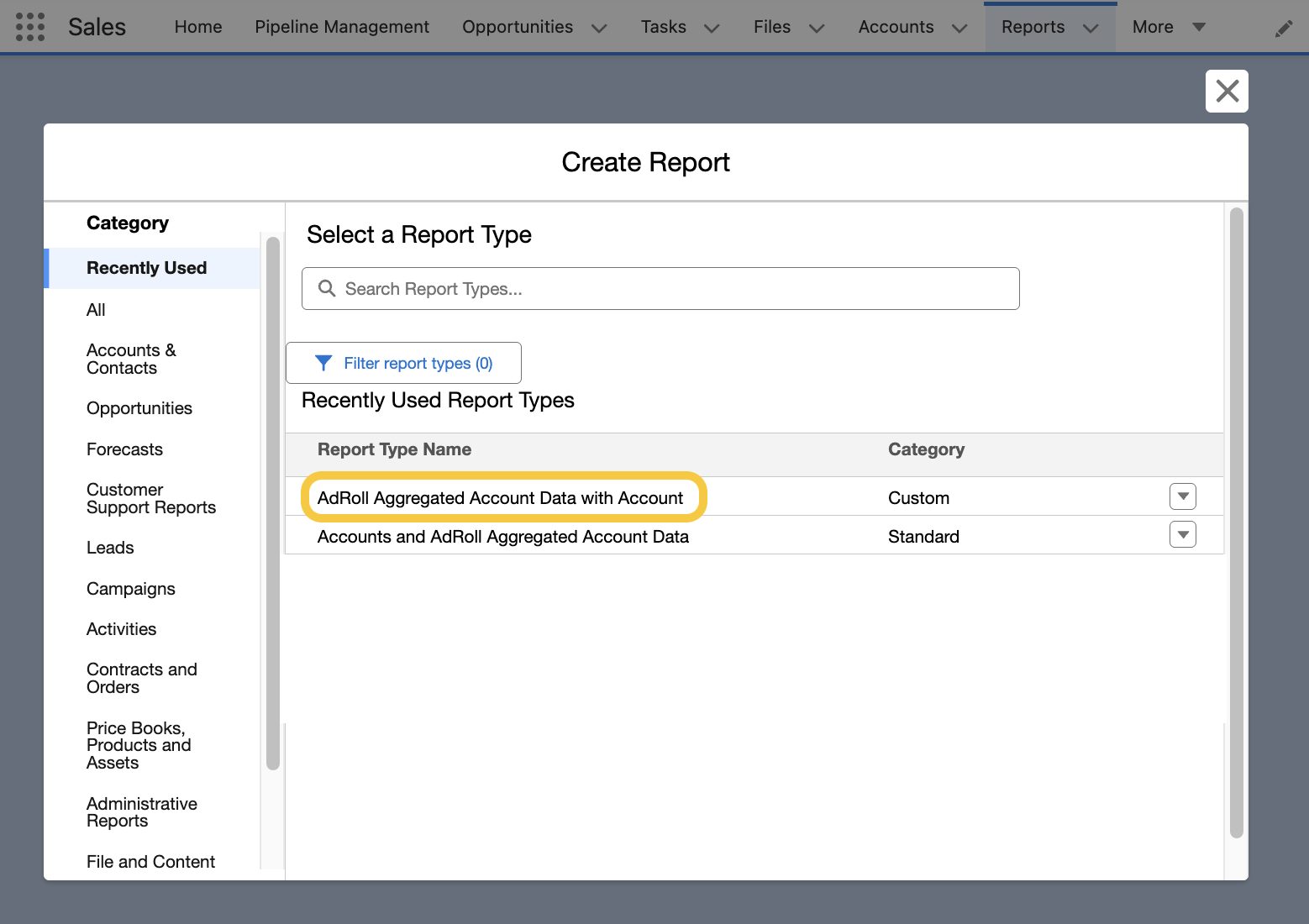Open Filter report types button
The height and width of the screenshot is (924, 1309).
404,363
